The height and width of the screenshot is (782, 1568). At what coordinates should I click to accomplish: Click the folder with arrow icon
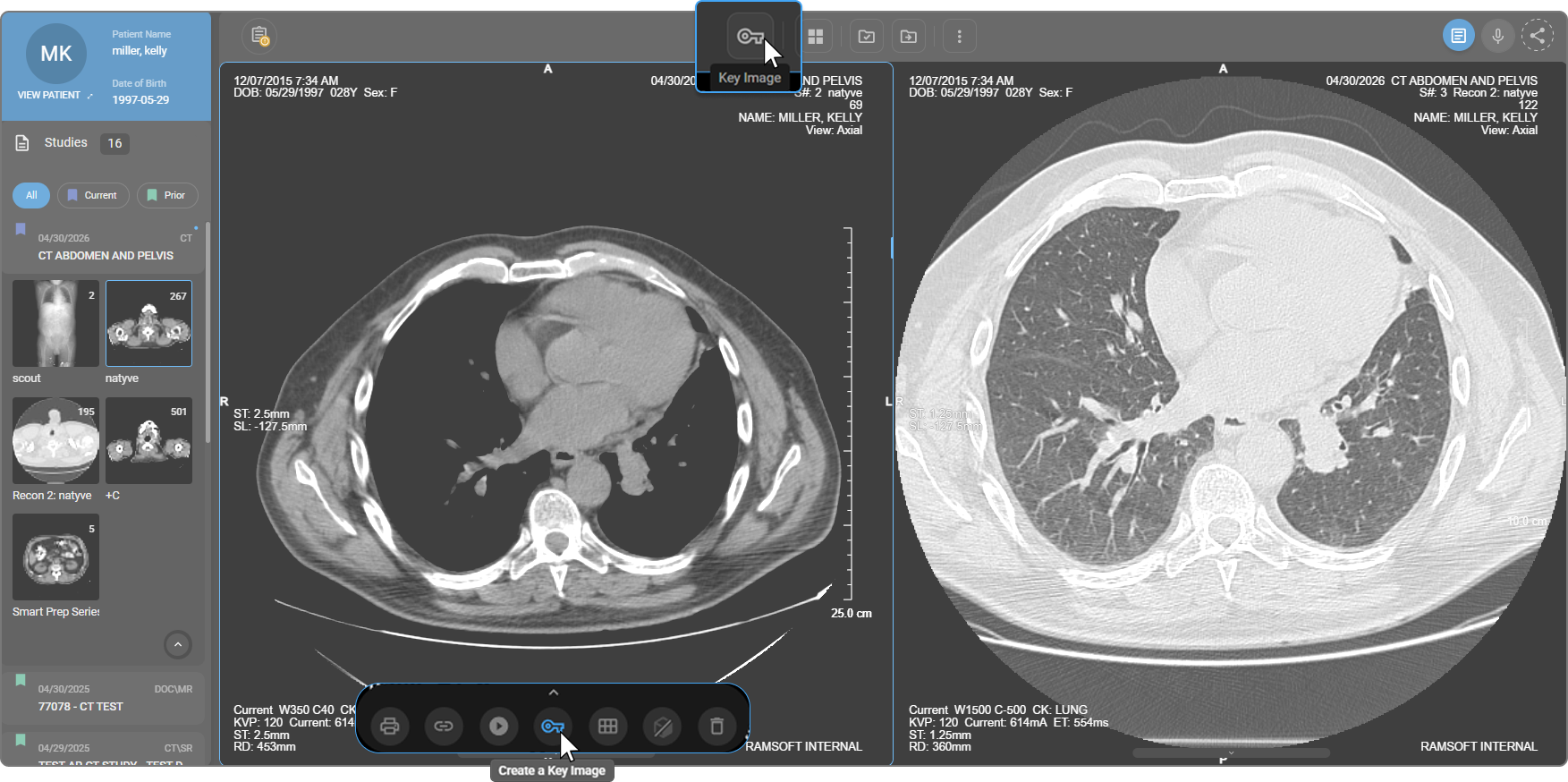click(x=909, y=37)
